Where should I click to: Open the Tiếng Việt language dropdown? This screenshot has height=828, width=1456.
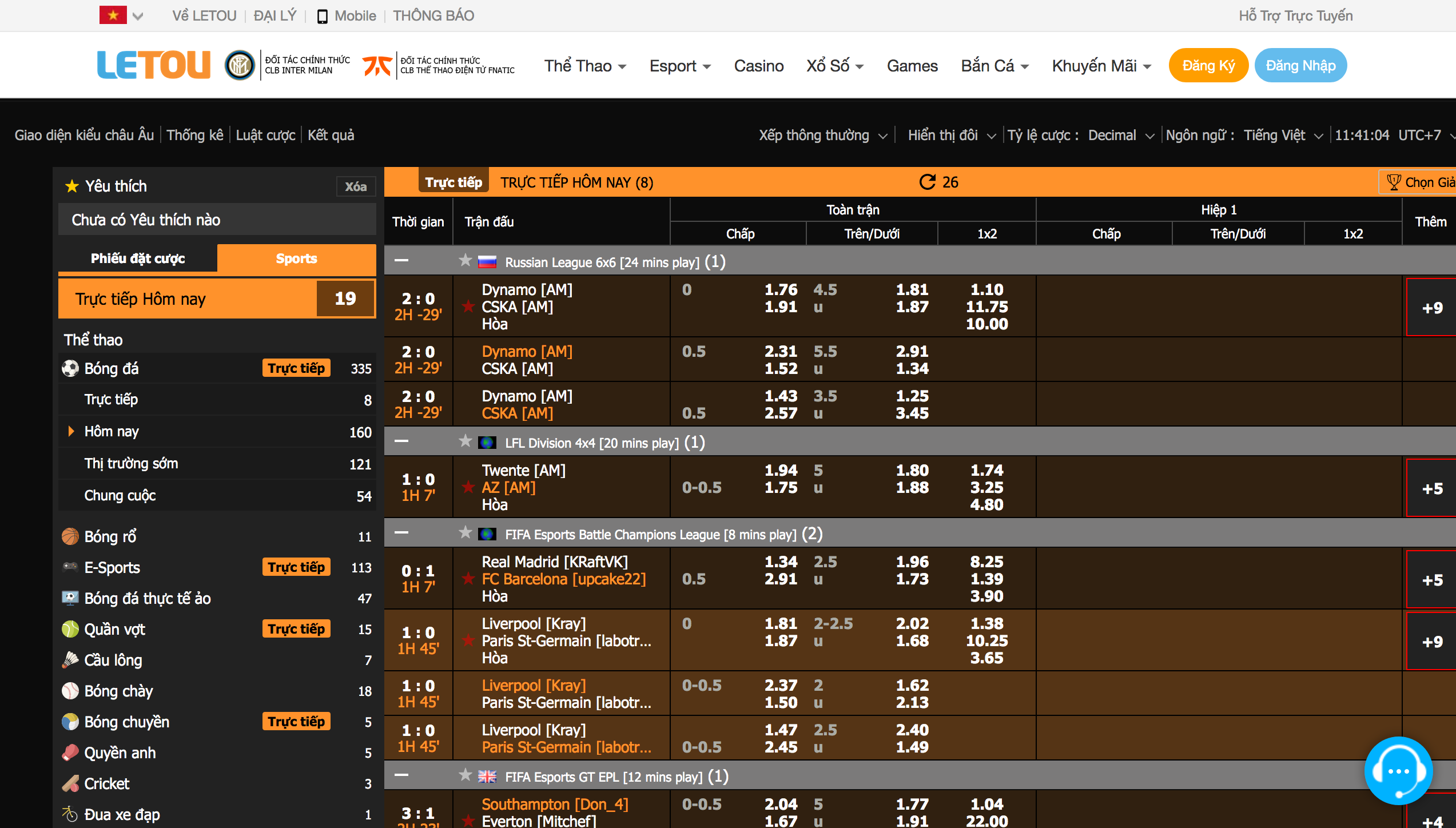[1283, 136]
